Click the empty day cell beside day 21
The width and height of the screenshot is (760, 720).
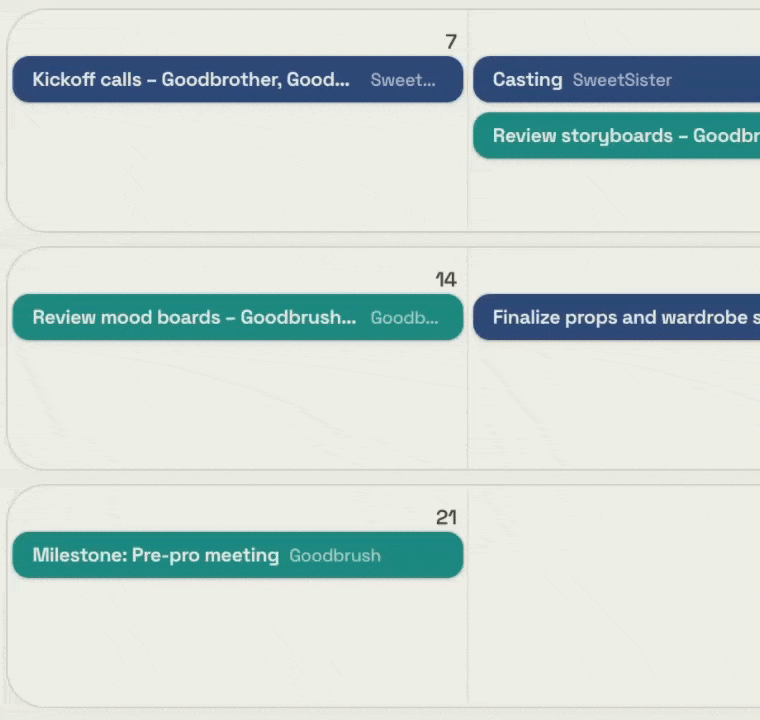(x=614, y=596)
